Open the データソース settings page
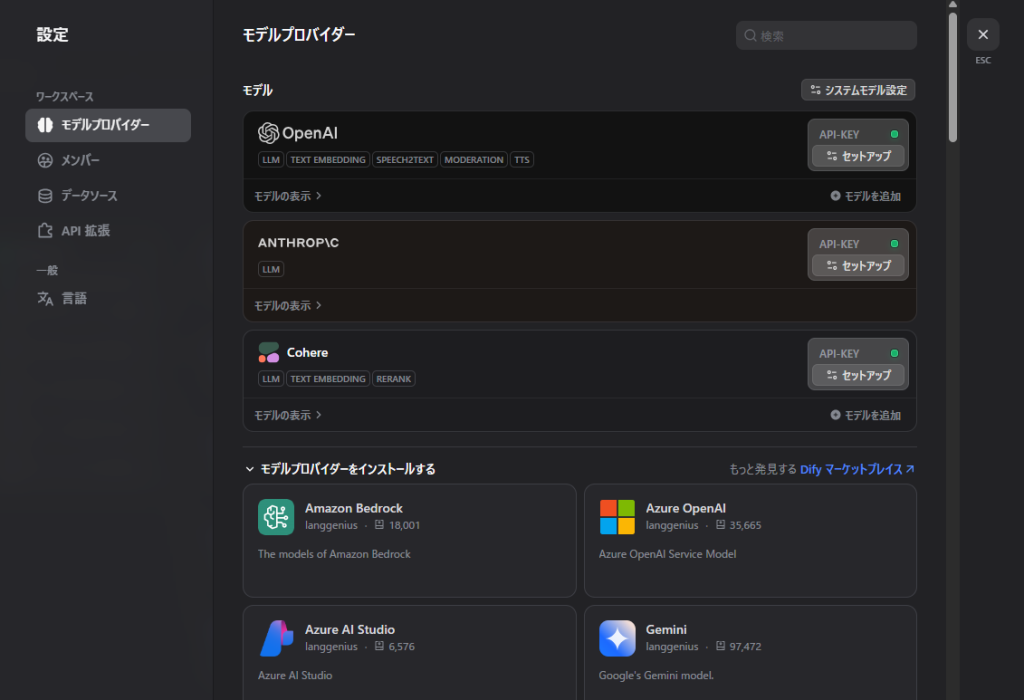Screen dimensions: 1024x700 (108, 195)
